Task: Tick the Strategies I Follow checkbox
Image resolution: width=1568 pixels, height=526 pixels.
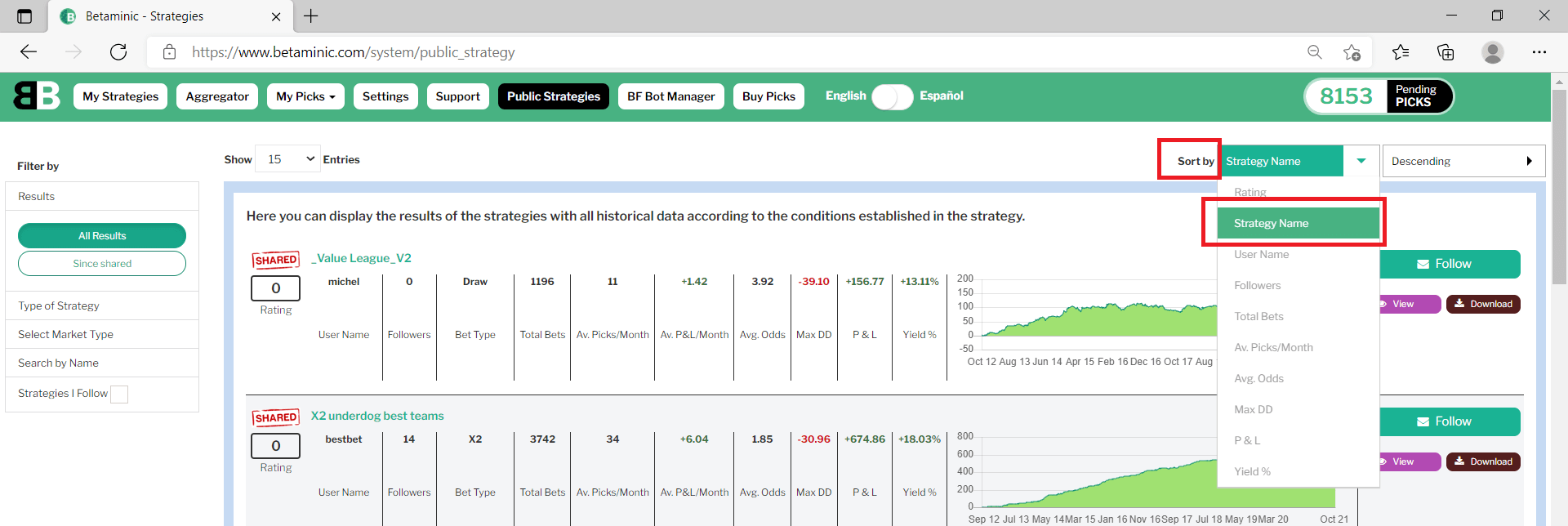Action: 119,394
